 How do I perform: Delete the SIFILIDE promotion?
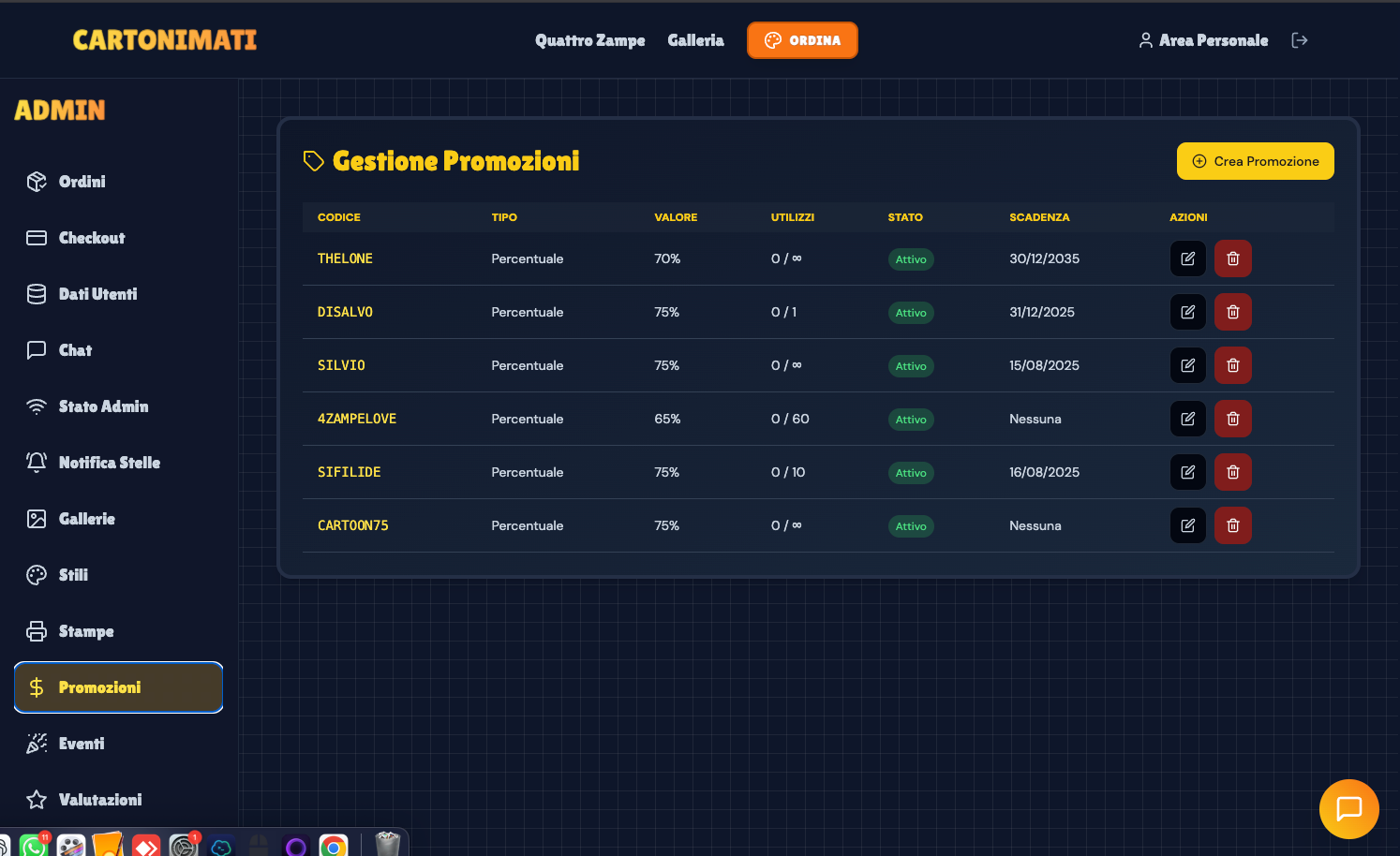pos(1233,472)
